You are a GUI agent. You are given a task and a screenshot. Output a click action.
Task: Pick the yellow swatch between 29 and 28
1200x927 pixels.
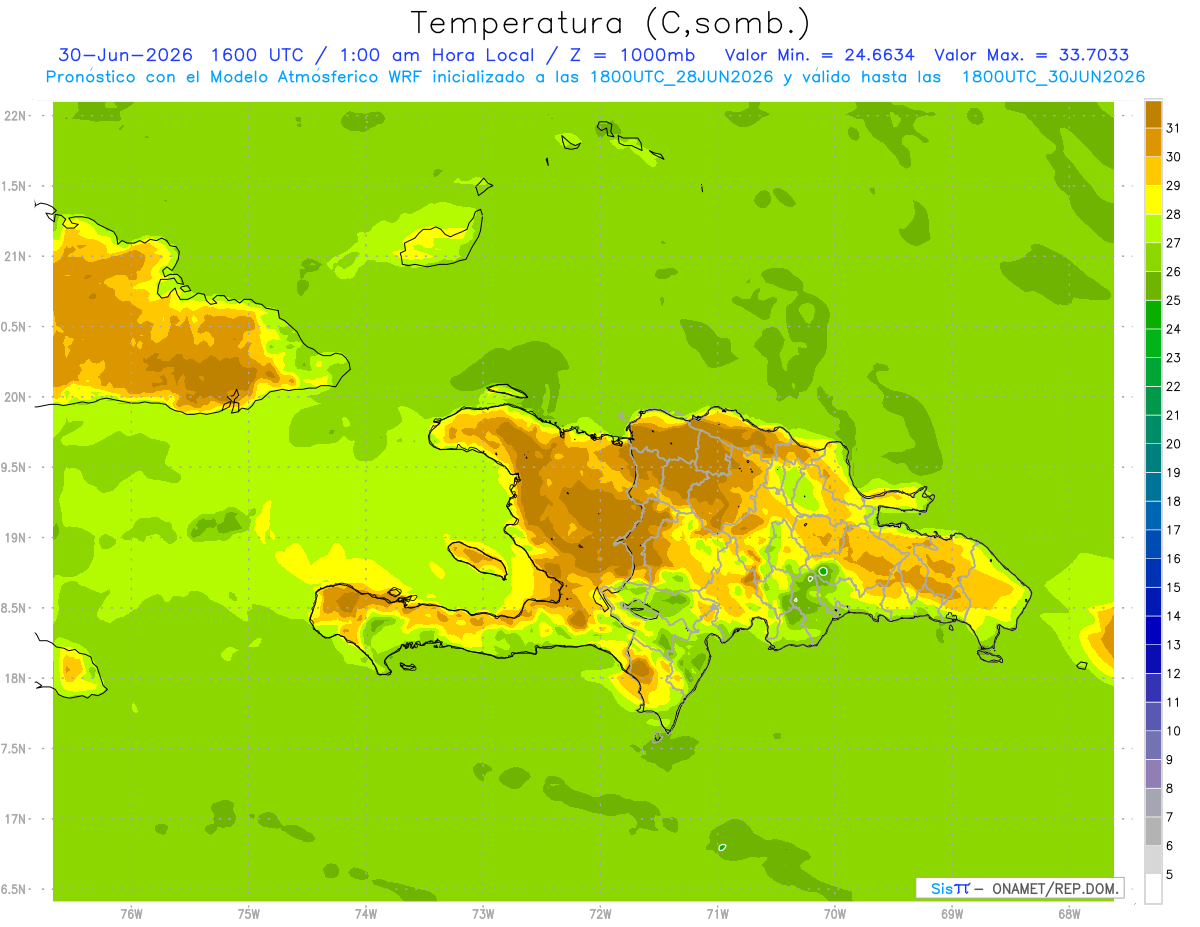click(x=1153, y=199)
